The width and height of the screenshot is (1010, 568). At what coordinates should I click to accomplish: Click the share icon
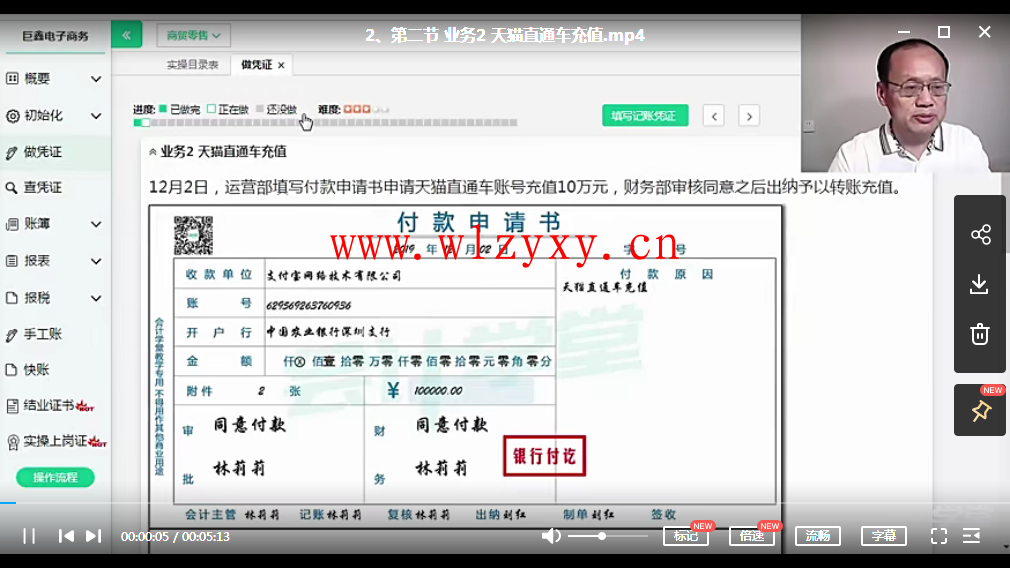click(x=980, y=234)
